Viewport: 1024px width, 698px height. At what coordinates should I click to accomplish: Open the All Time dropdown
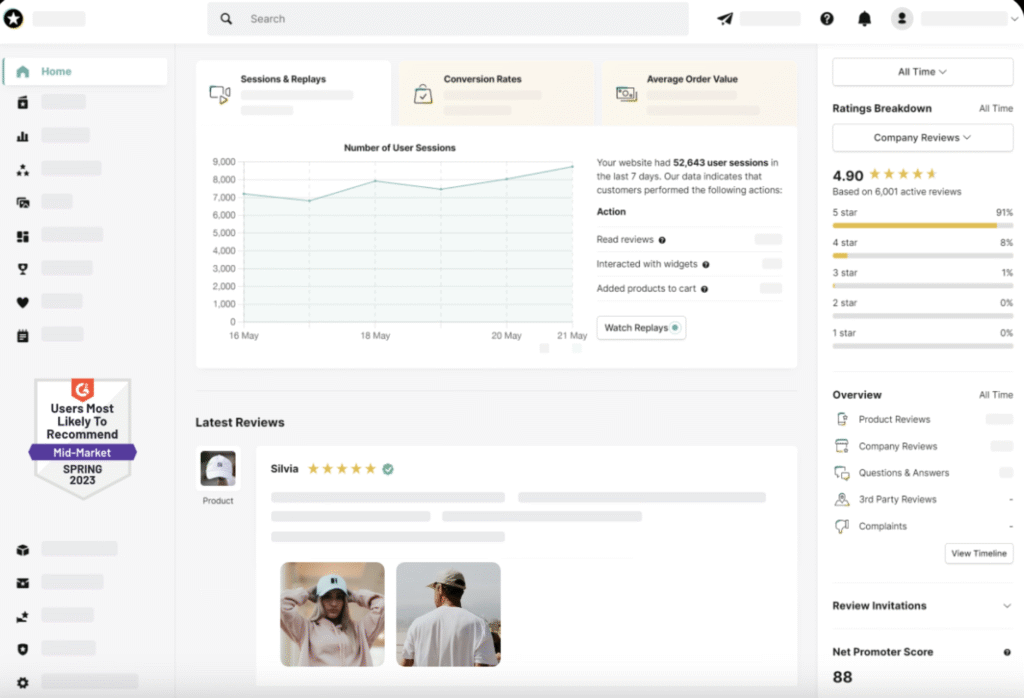[922, 72]
